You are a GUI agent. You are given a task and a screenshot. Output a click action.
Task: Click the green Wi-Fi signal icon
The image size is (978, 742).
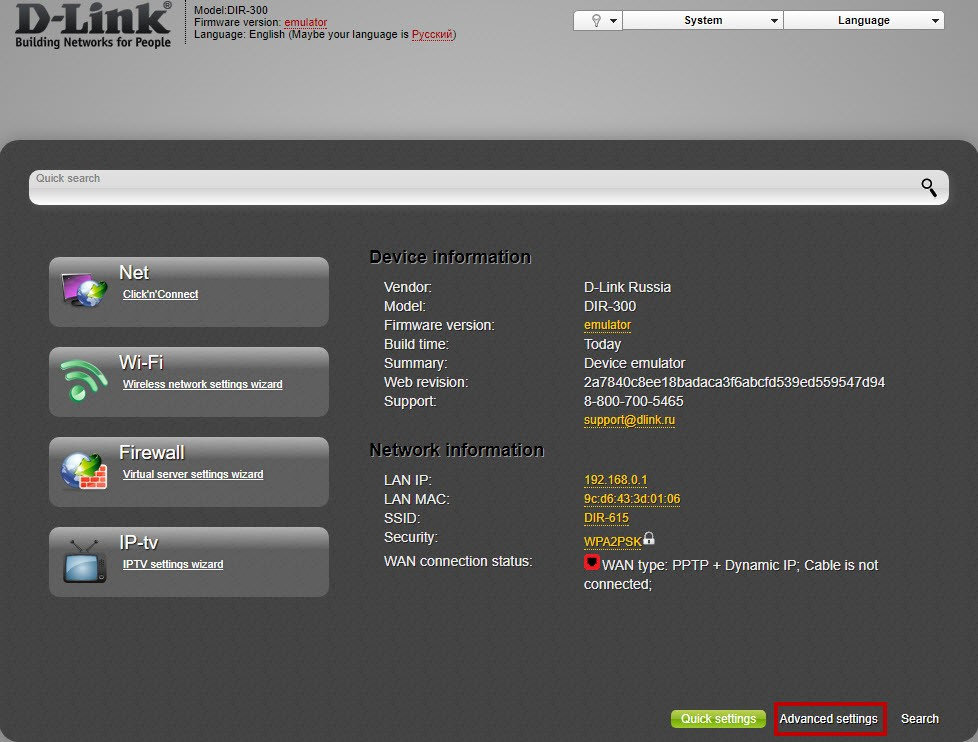(84, 380)
